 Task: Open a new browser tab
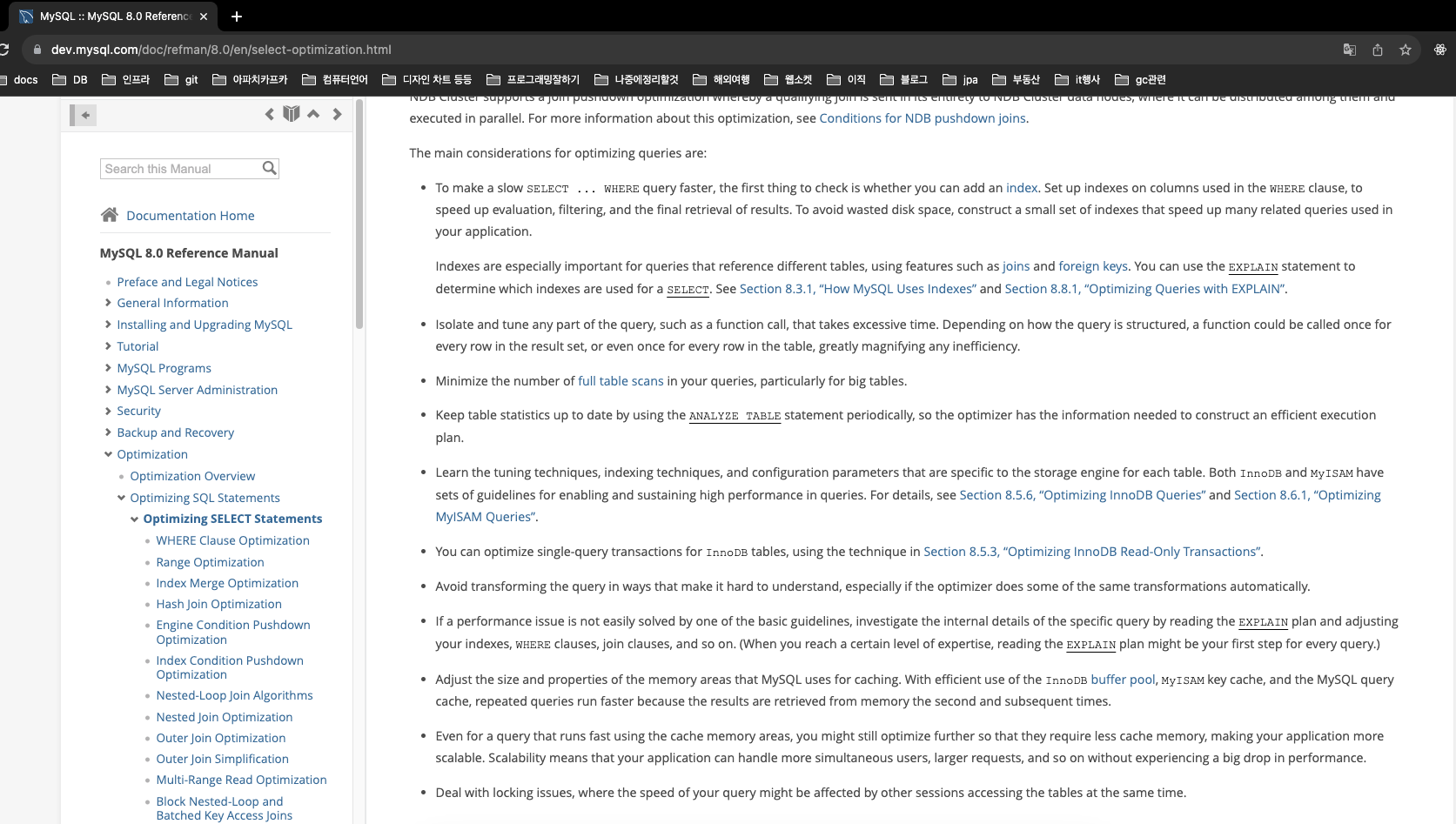pyautogui.click(x=237, y=16)
